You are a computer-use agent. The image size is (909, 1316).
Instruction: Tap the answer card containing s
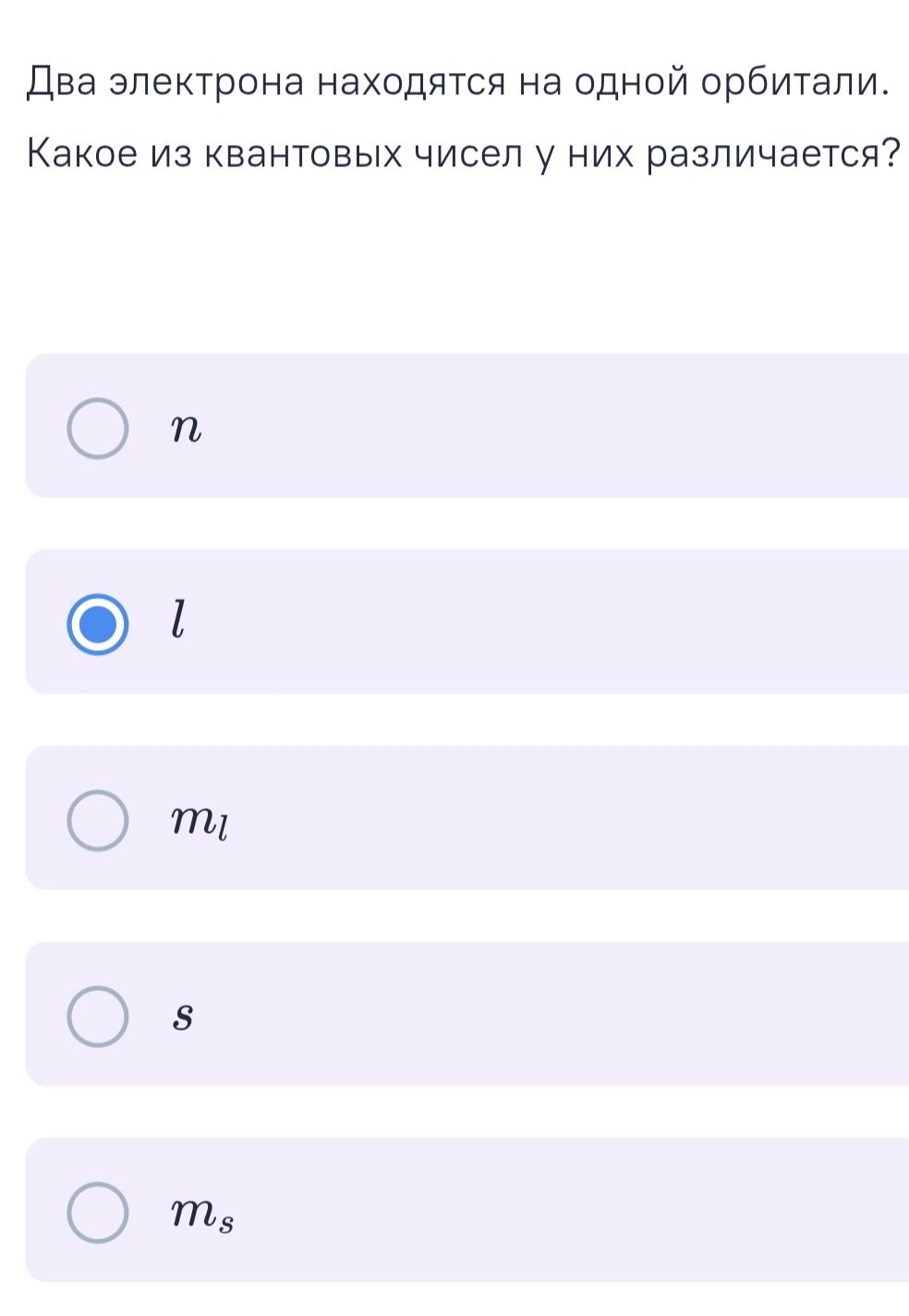(x=467, y=1013)
